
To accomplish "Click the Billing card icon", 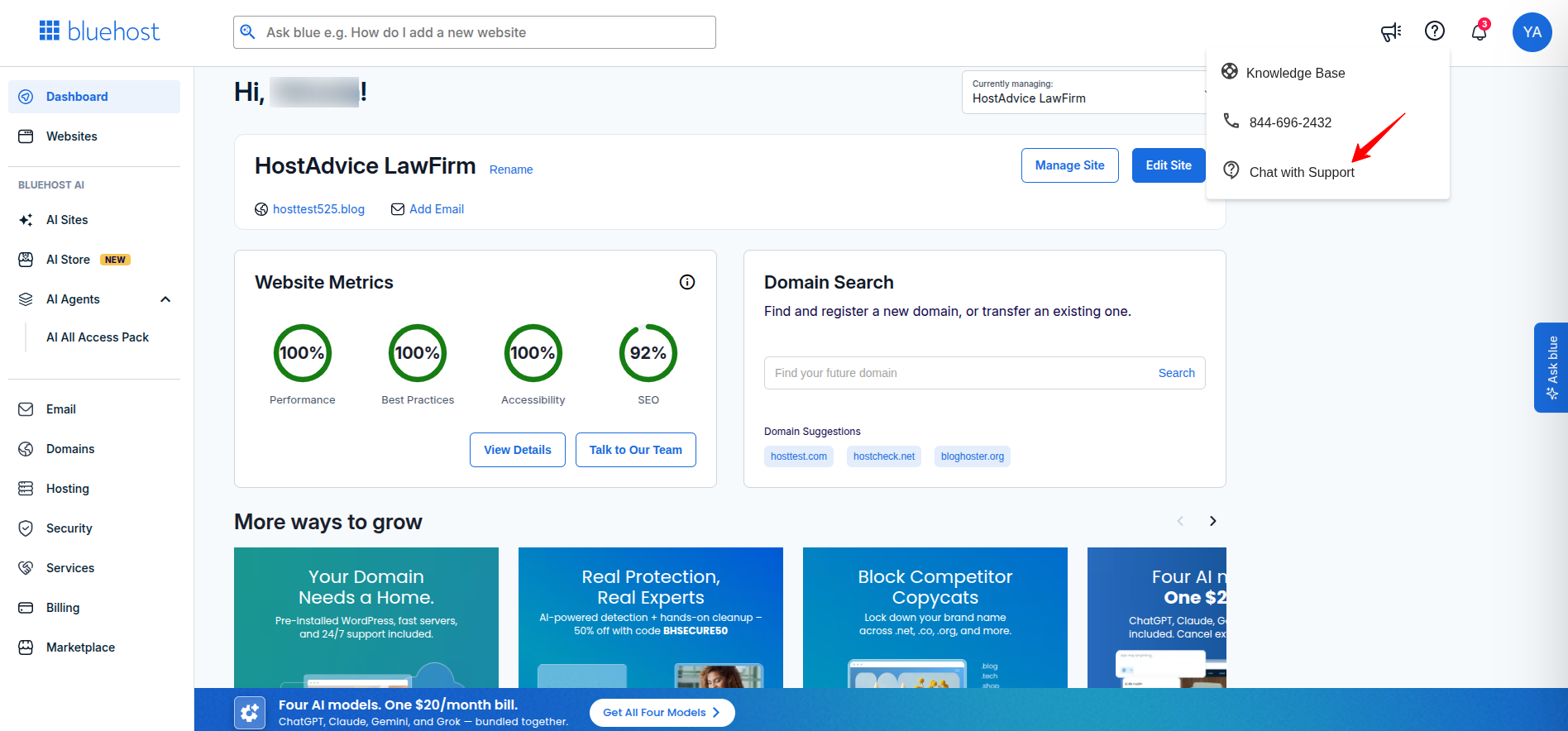I will [x=26, y=608].
